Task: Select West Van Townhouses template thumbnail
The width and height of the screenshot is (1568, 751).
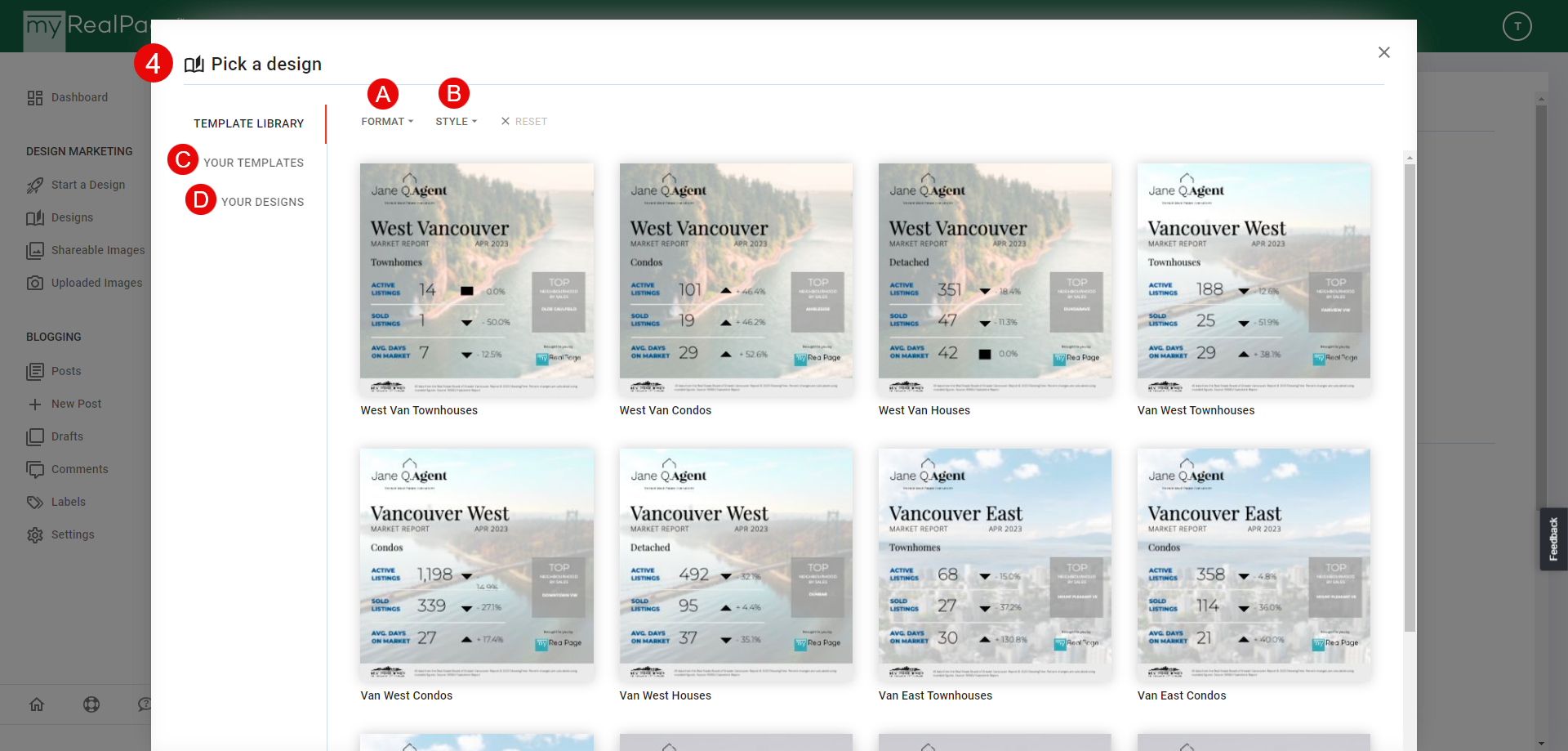Action: pos(477,279)
